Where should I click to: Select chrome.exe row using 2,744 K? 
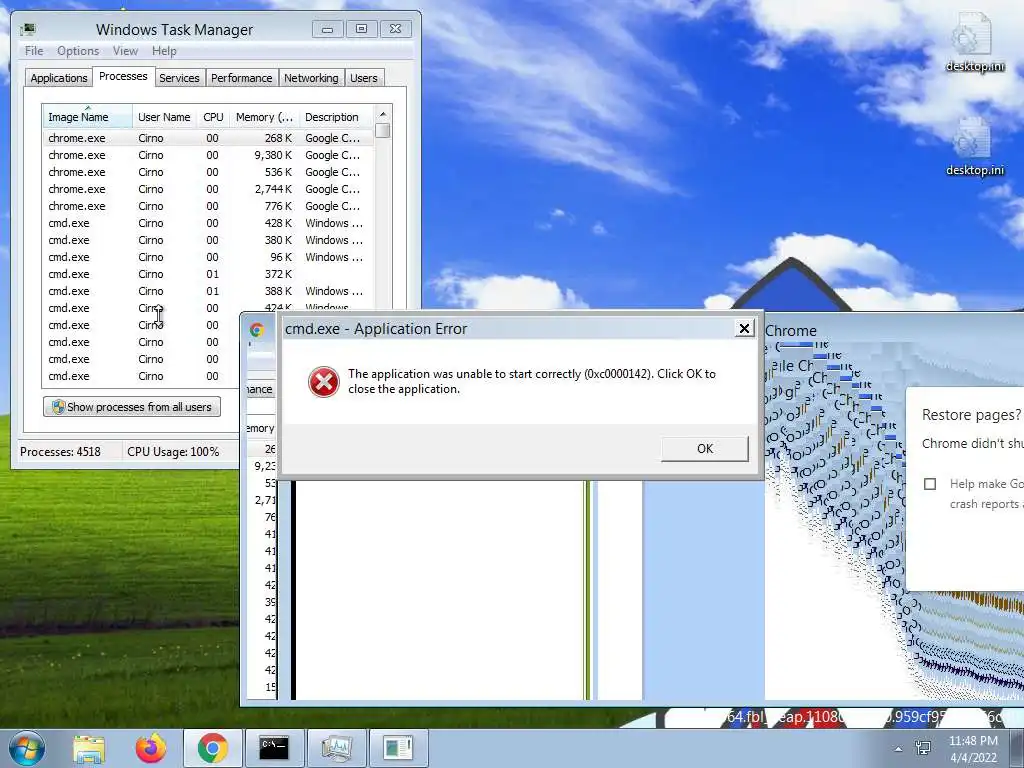(208, 189)
